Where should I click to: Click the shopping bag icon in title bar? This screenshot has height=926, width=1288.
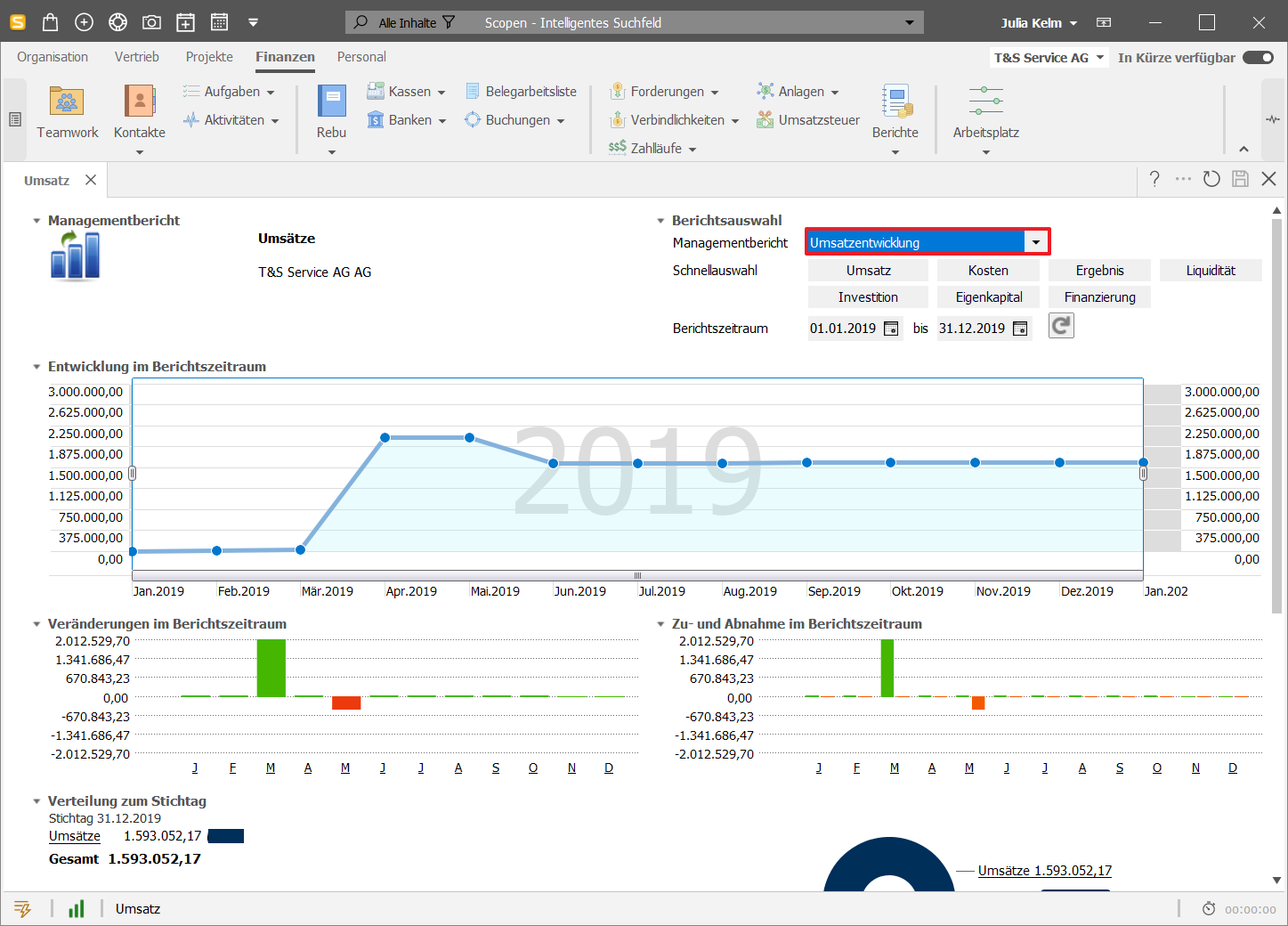click(51, 22)
